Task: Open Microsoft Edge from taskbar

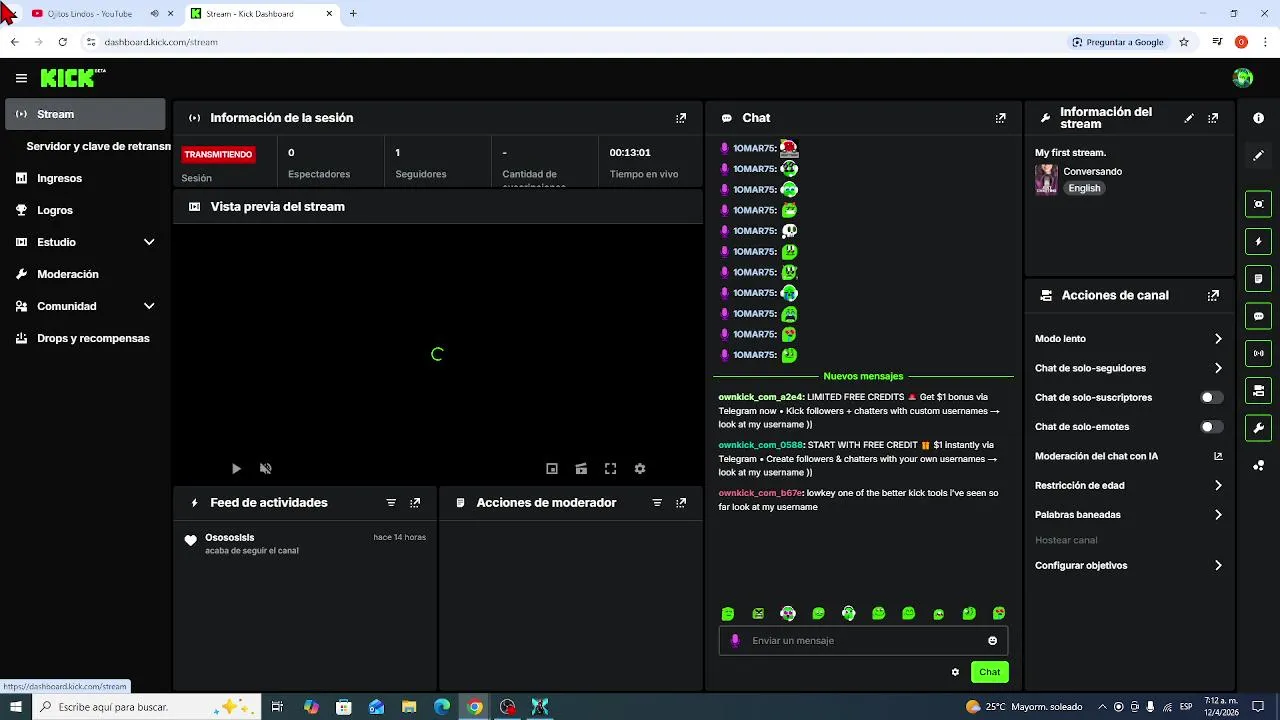Action: click(x=442, y=707)
